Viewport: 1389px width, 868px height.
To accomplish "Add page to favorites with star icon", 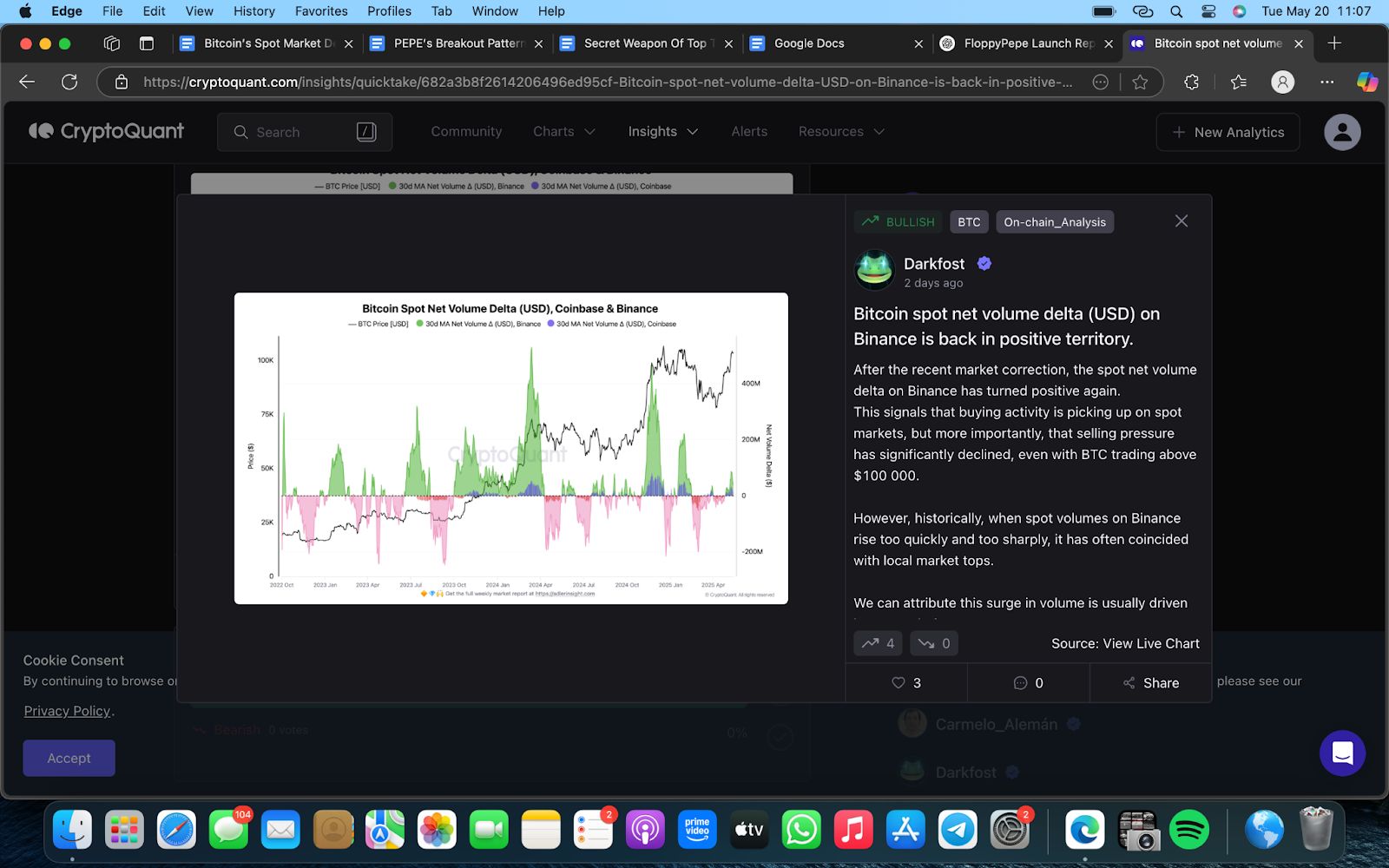I will coord(1140,82).
